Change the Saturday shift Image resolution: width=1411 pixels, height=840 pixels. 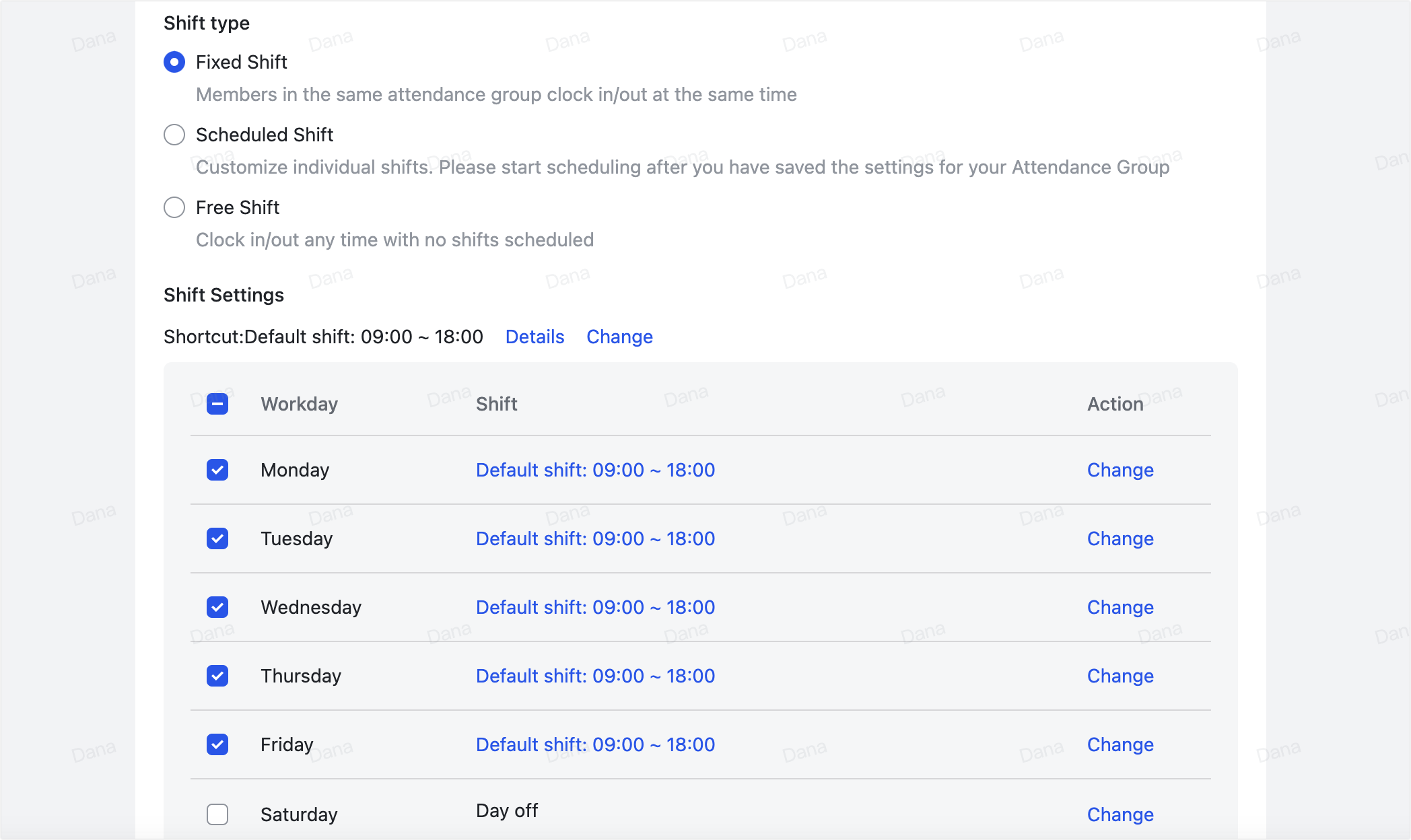click(1120, 814)
